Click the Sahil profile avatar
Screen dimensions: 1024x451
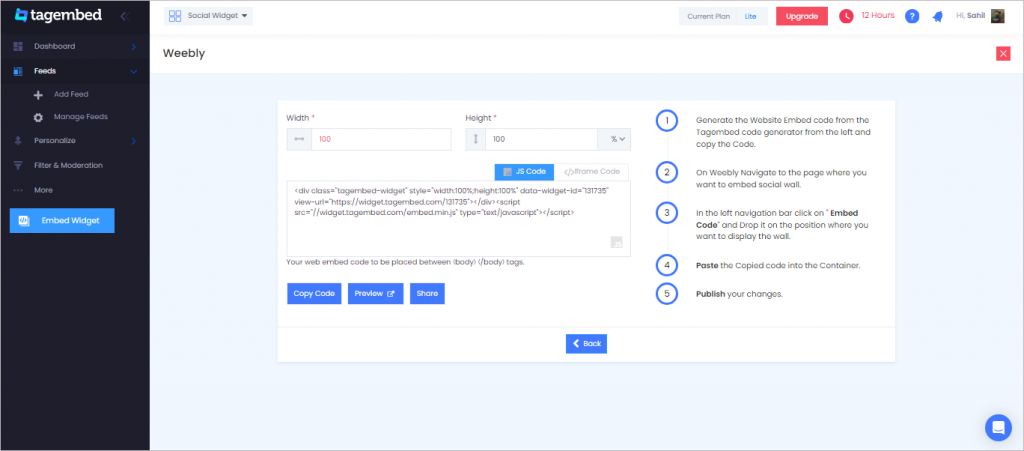point(998,16)
